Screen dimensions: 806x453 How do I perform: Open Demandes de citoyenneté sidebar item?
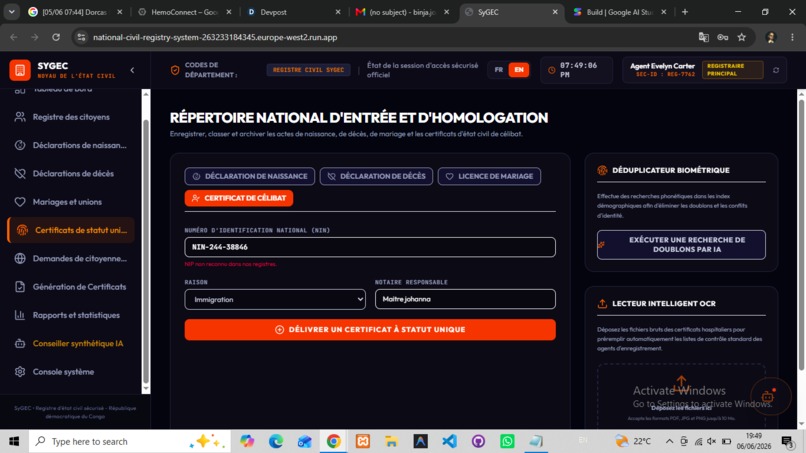tap(71, 259)
